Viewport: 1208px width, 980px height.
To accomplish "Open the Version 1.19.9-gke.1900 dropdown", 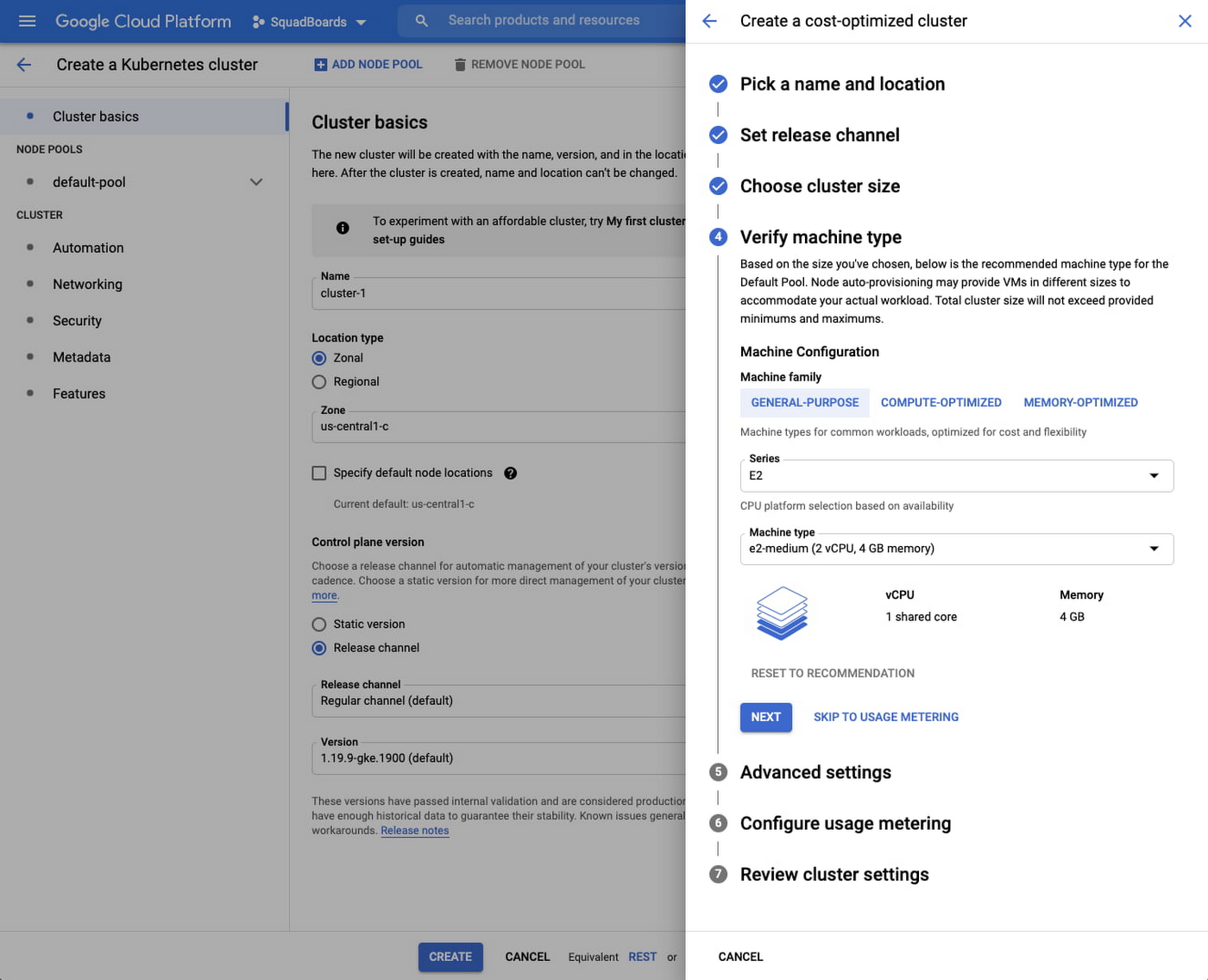I will point(499,758).
